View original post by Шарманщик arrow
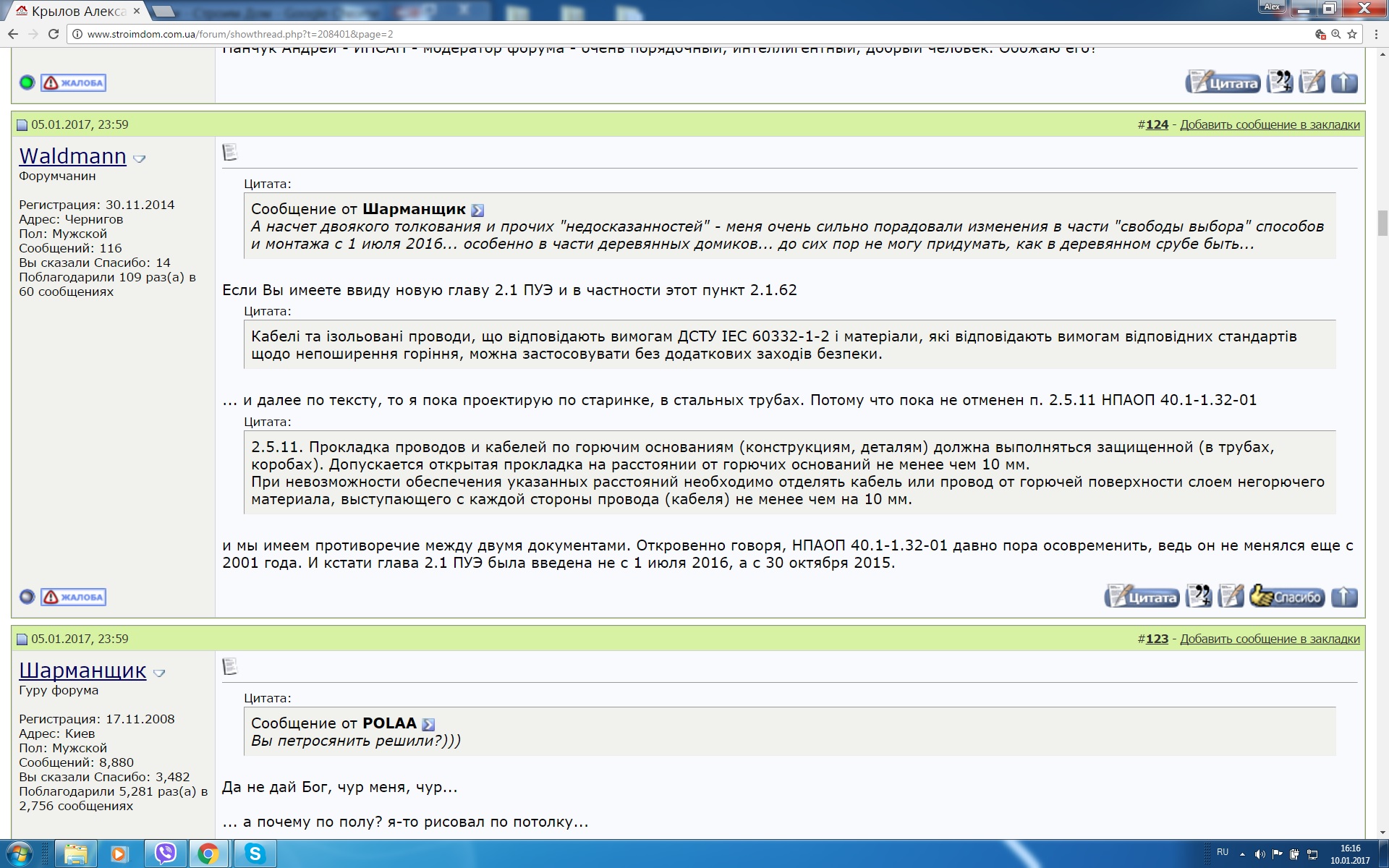1389x868 pixels. 477,210
